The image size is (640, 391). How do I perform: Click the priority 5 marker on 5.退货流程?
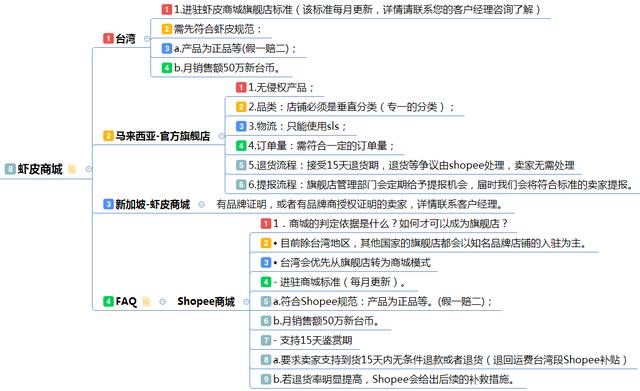point(241,165)
